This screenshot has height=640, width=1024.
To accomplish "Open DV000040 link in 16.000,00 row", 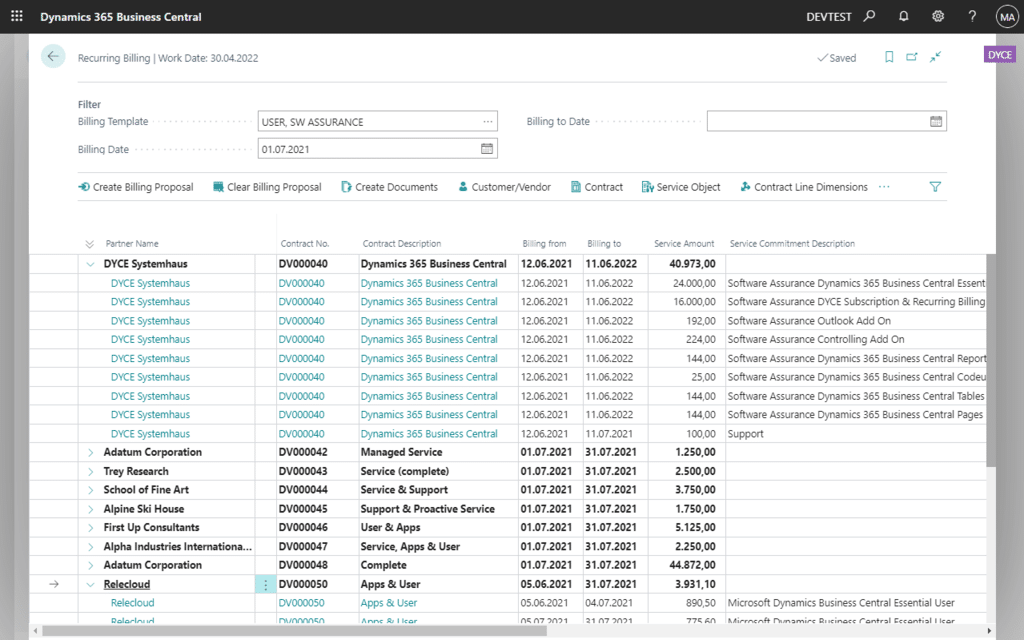I will [302, 302].
